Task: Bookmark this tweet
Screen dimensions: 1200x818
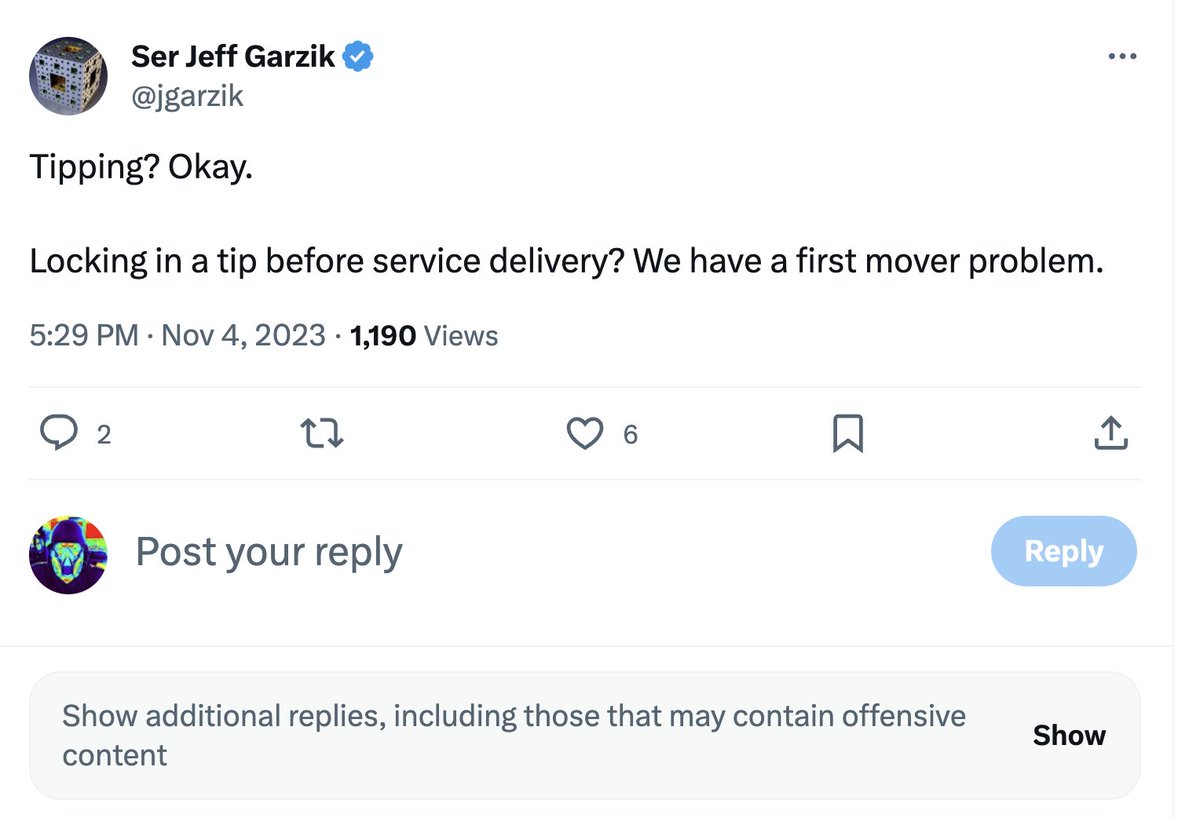Action: pyautogui.click(x=847, y=434)
